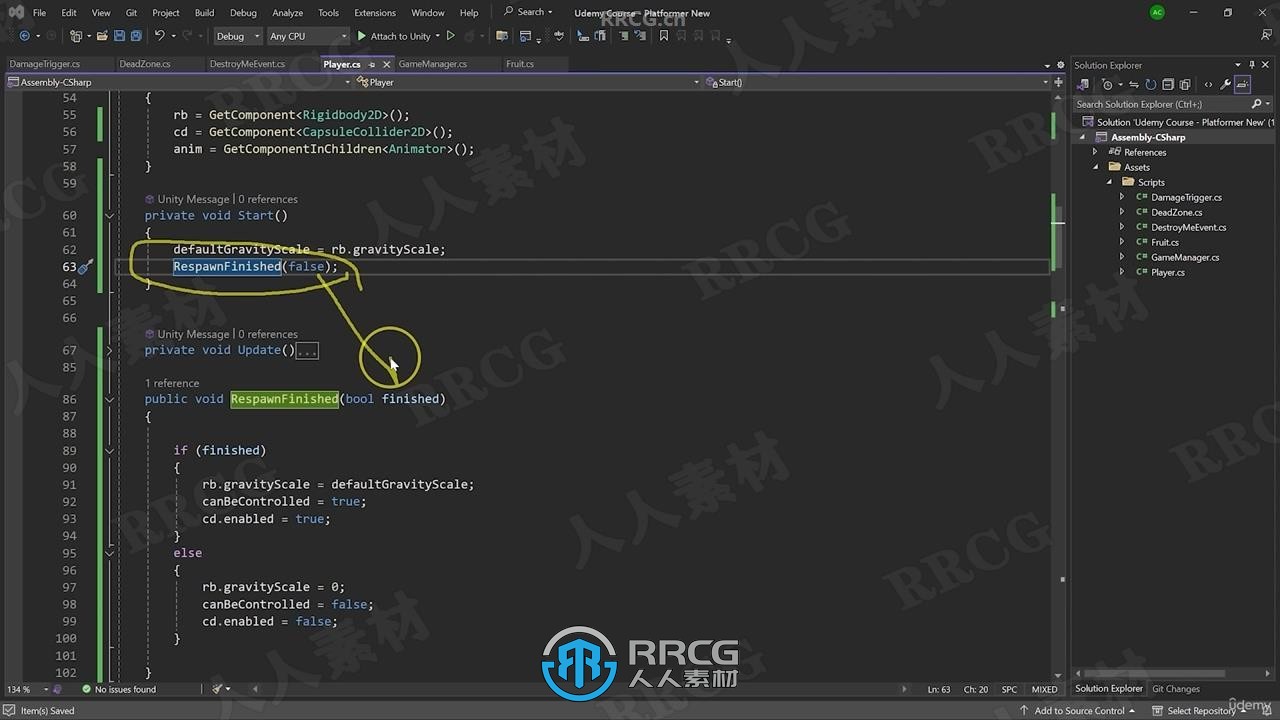The image size is (1280, 720).
Task: Open the File menu
Action: [x=39, y=13]
